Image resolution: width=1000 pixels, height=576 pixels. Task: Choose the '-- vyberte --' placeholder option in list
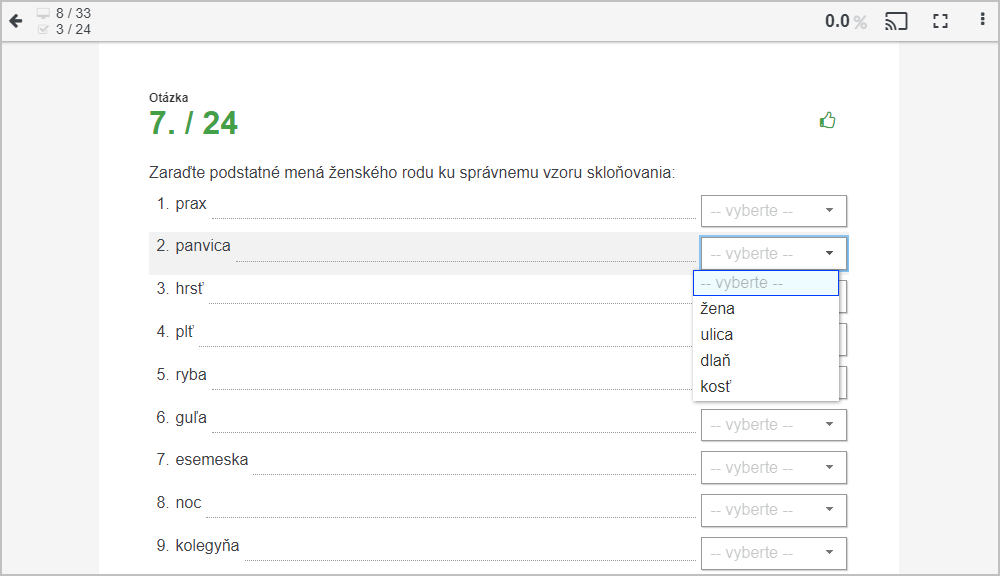point(765,283)
